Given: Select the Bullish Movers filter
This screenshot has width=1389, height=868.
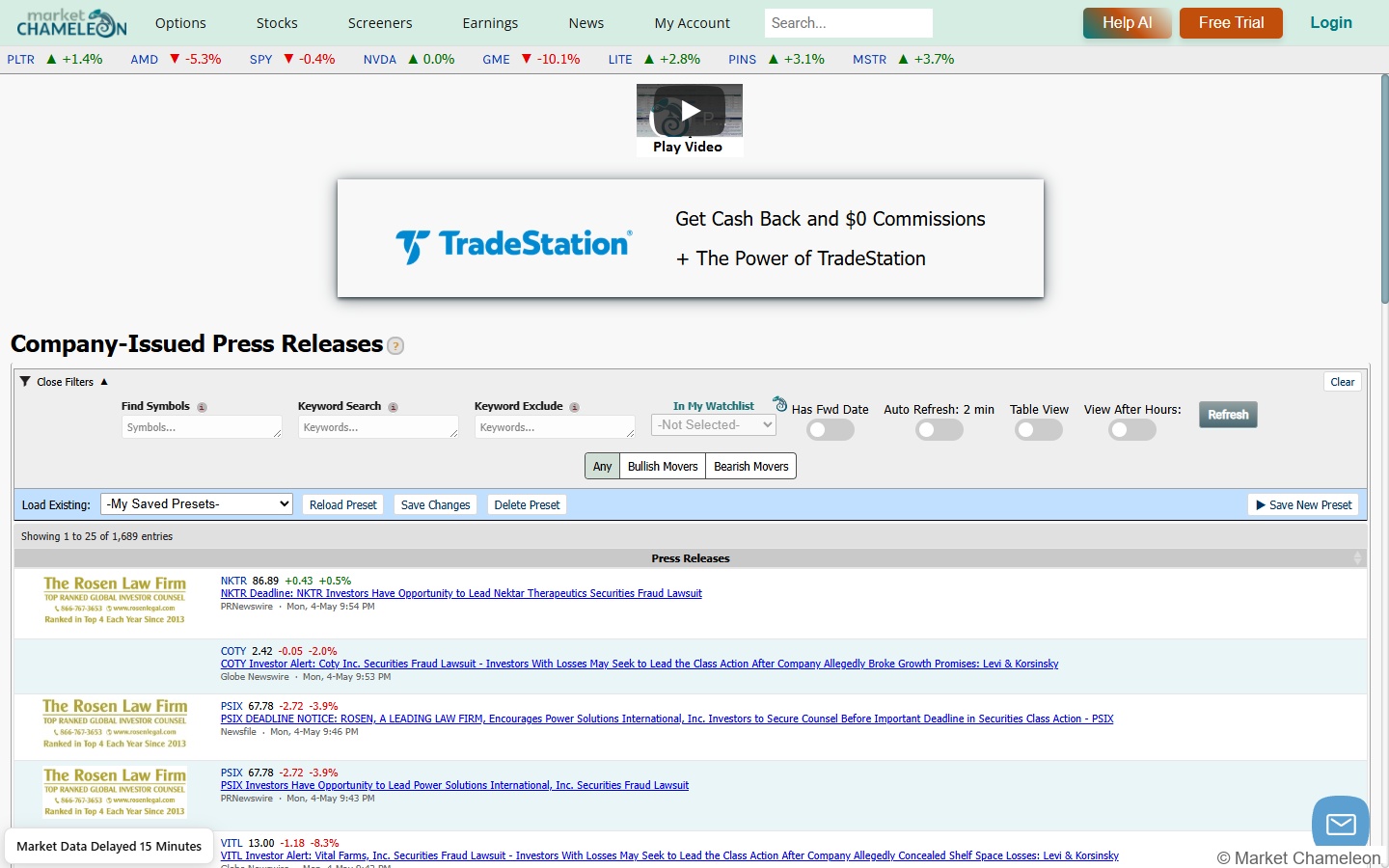Looking at the screenshot, I should (x=663, y=466).
